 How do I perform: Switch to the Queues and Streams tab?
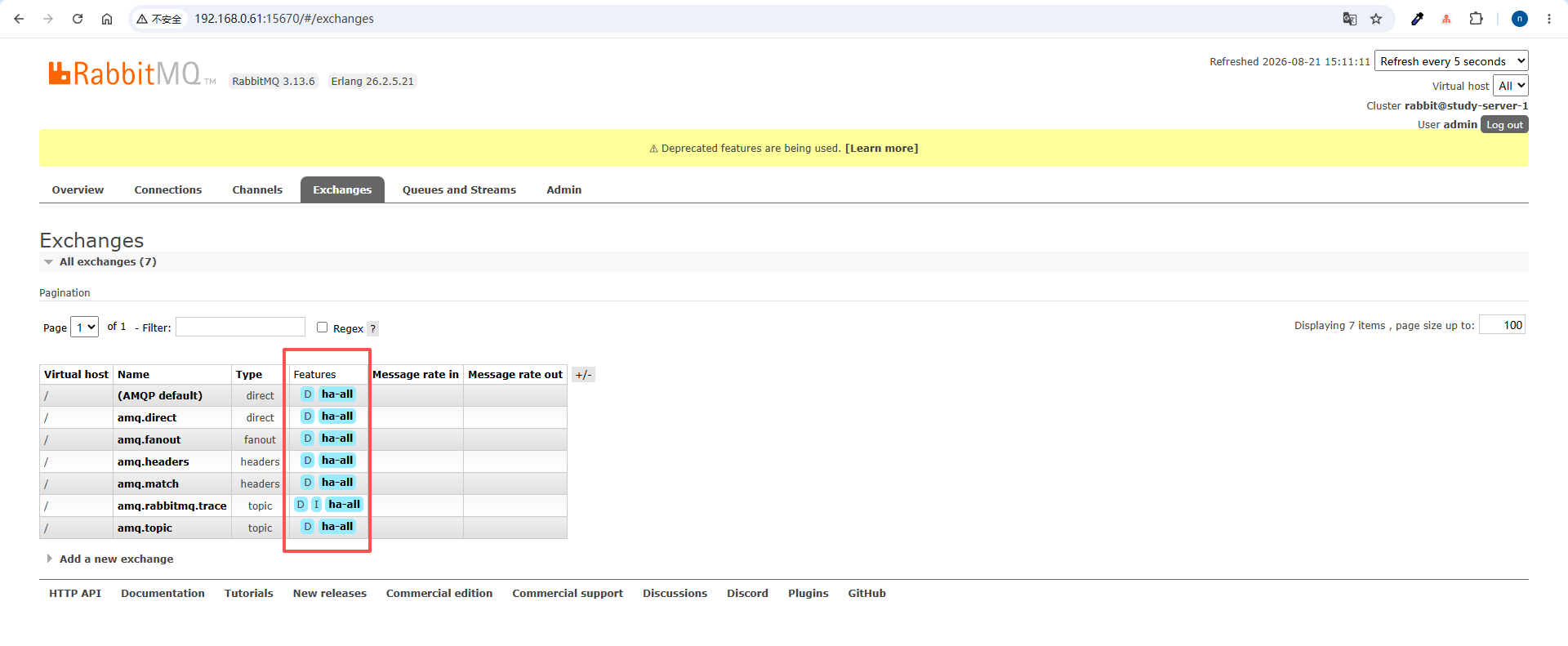[x=459, y=190]
